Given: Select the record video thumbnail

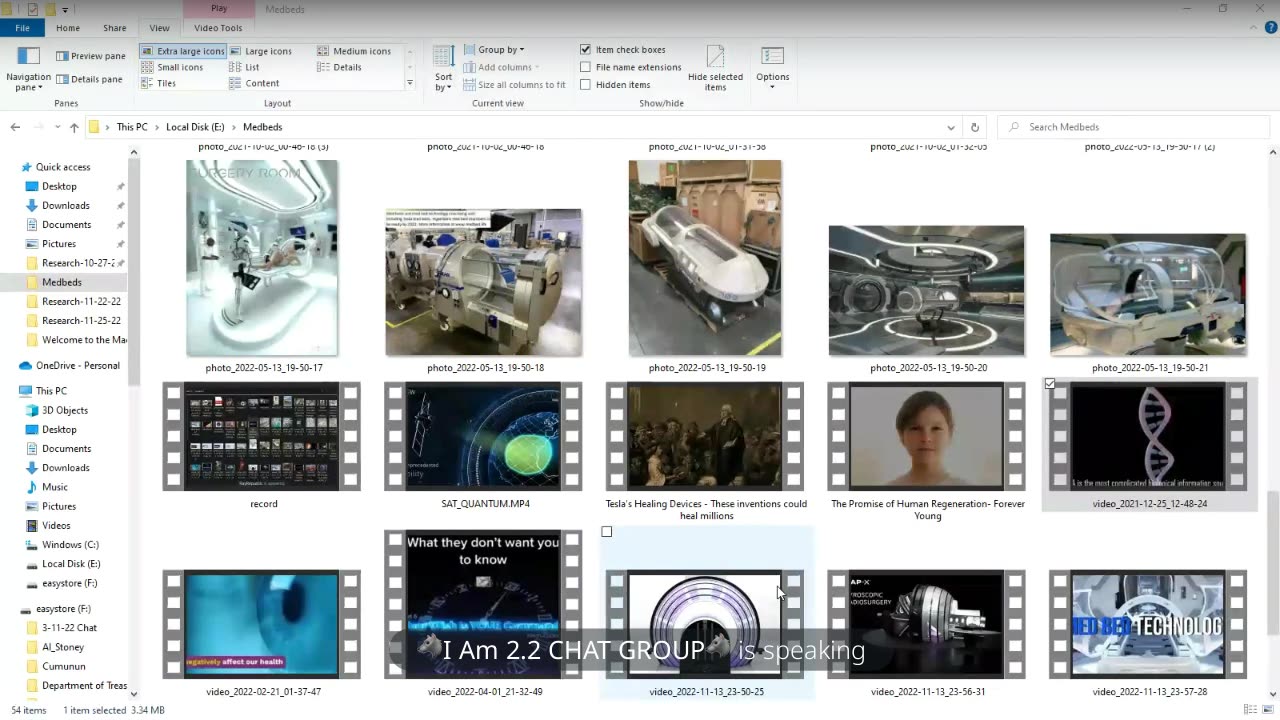Looking at the screenshot, I should point(262,436).
